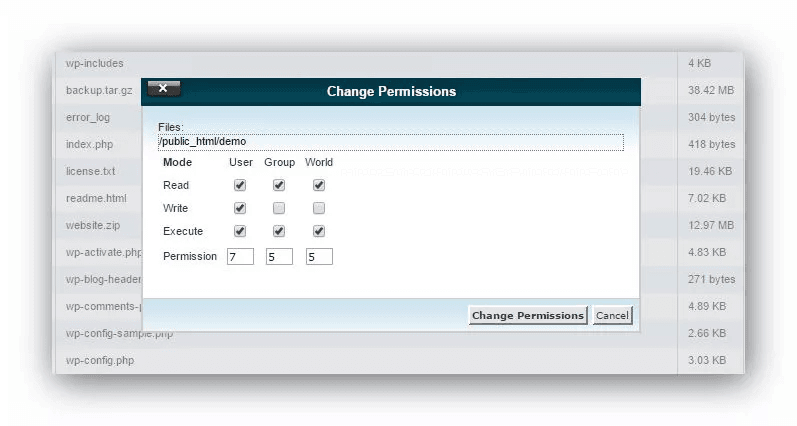The image size is (797, 426).
Task: Click the User permission number field
Action: [240, 257]
